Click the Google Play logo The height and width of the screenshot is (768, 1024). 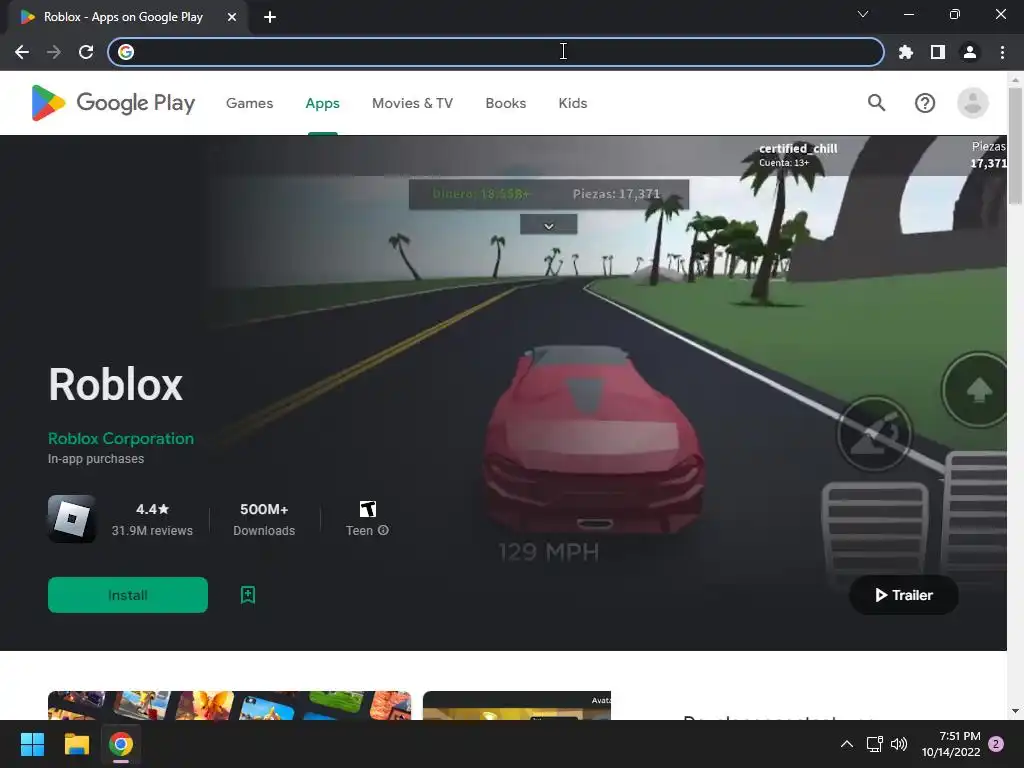(113, 103)
